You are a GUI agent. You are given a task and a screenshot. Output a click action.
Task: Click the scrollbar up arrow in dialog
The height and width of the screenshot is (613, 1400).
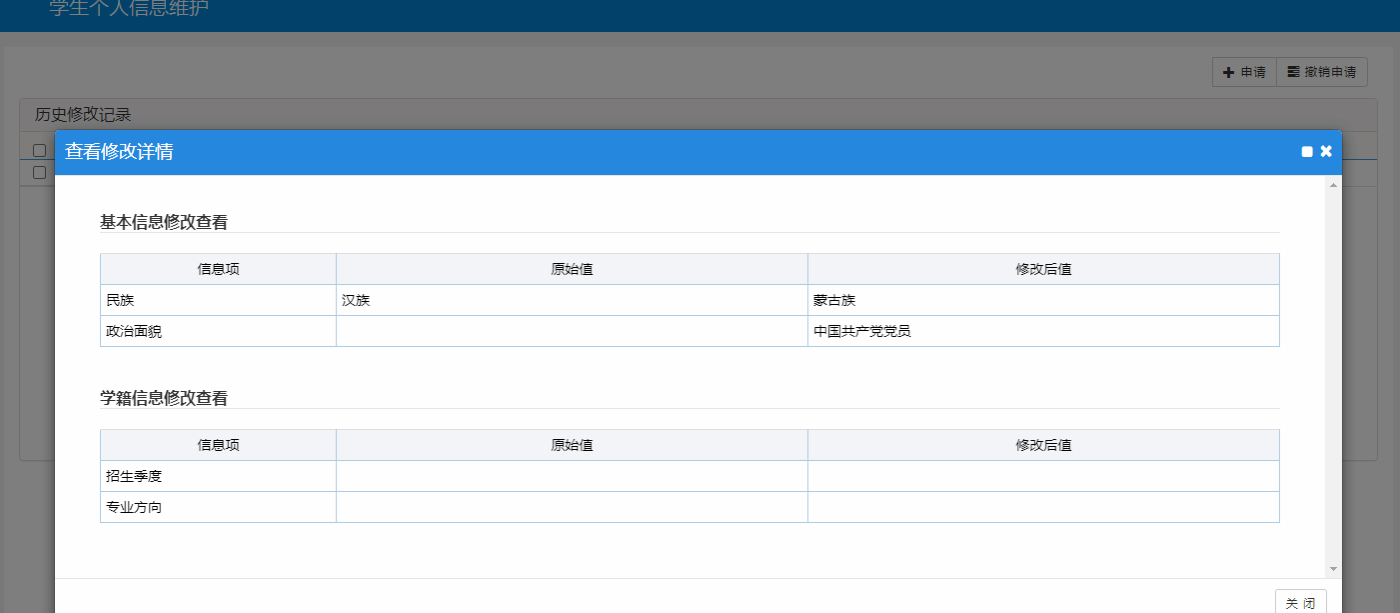coord(1333,185)
